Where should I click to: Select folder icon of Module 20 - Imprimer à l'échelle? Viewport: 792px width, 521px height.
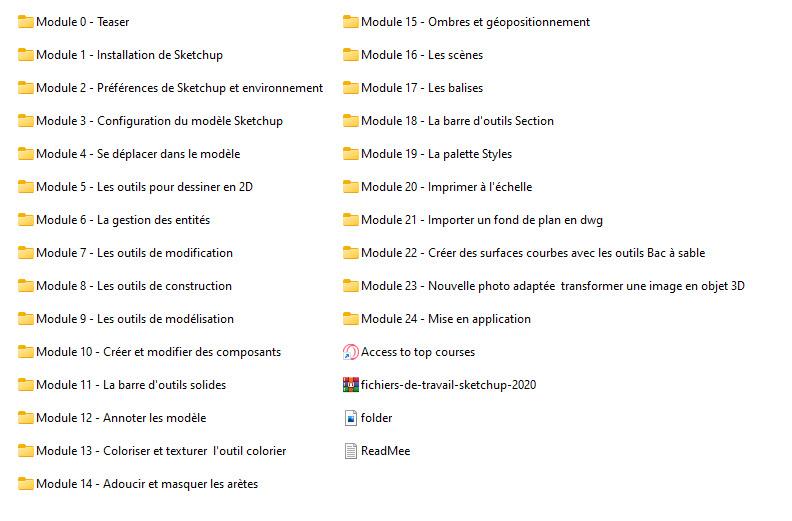(351, 187)
